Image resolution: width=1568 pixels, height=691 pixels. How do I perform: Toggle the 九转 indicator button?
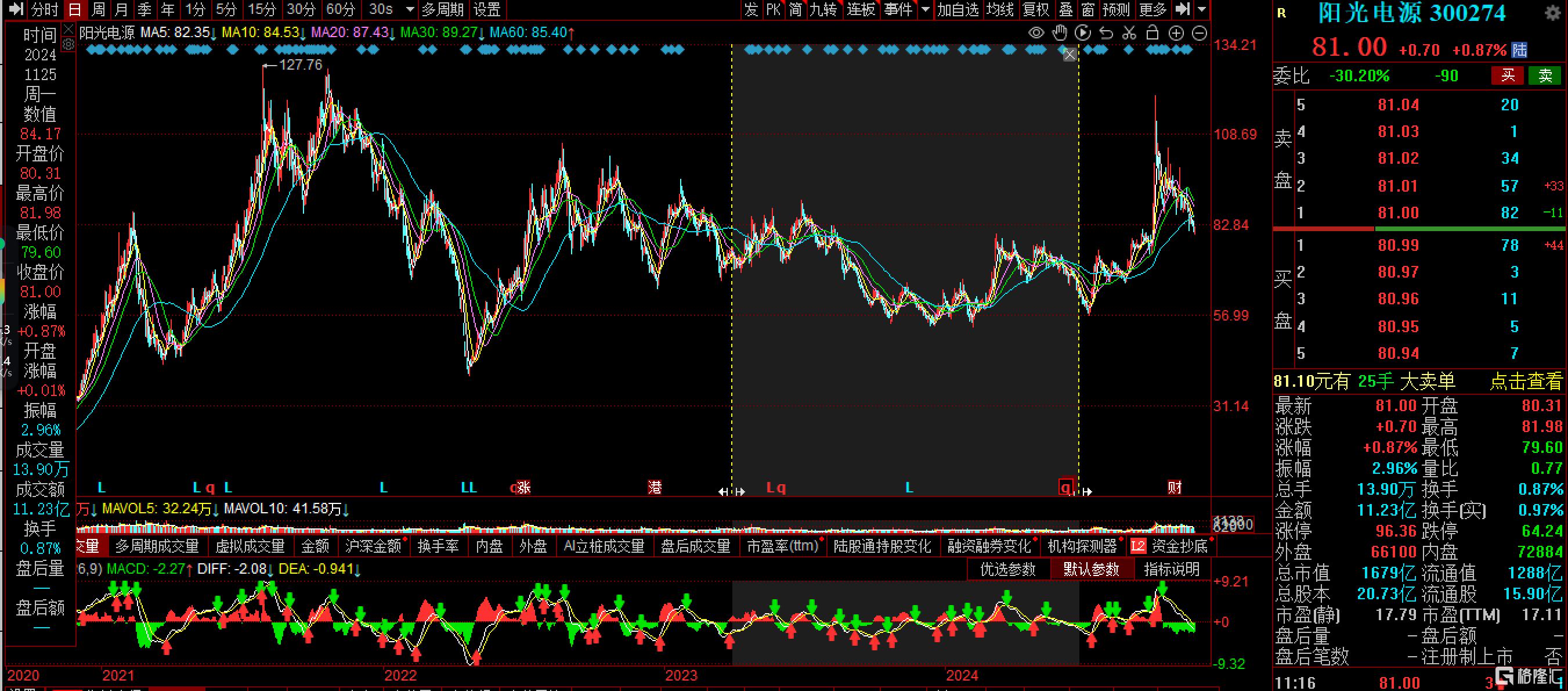(823, 9)
